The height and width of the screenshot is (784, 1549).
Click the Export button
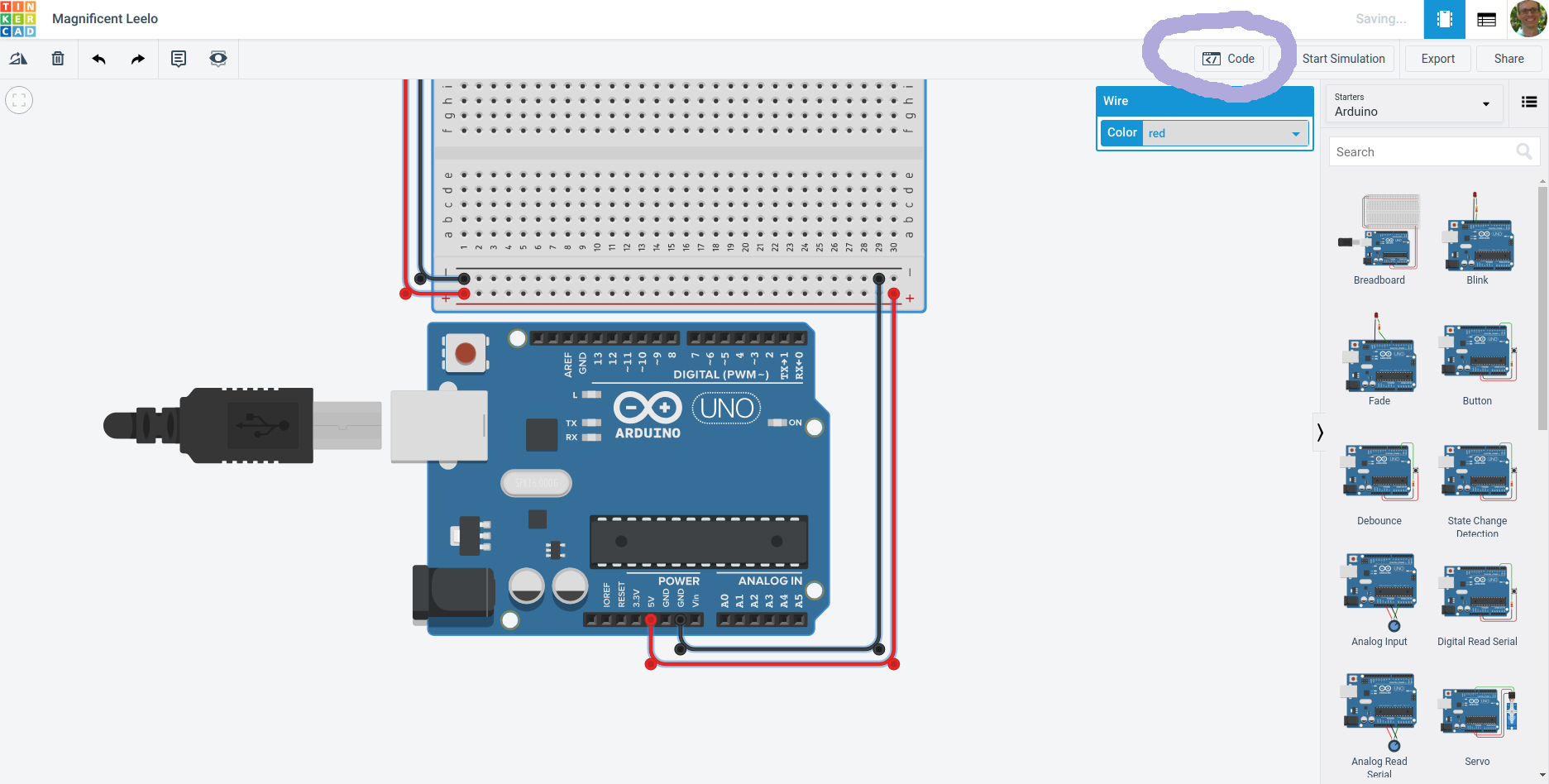[1438, 59]
